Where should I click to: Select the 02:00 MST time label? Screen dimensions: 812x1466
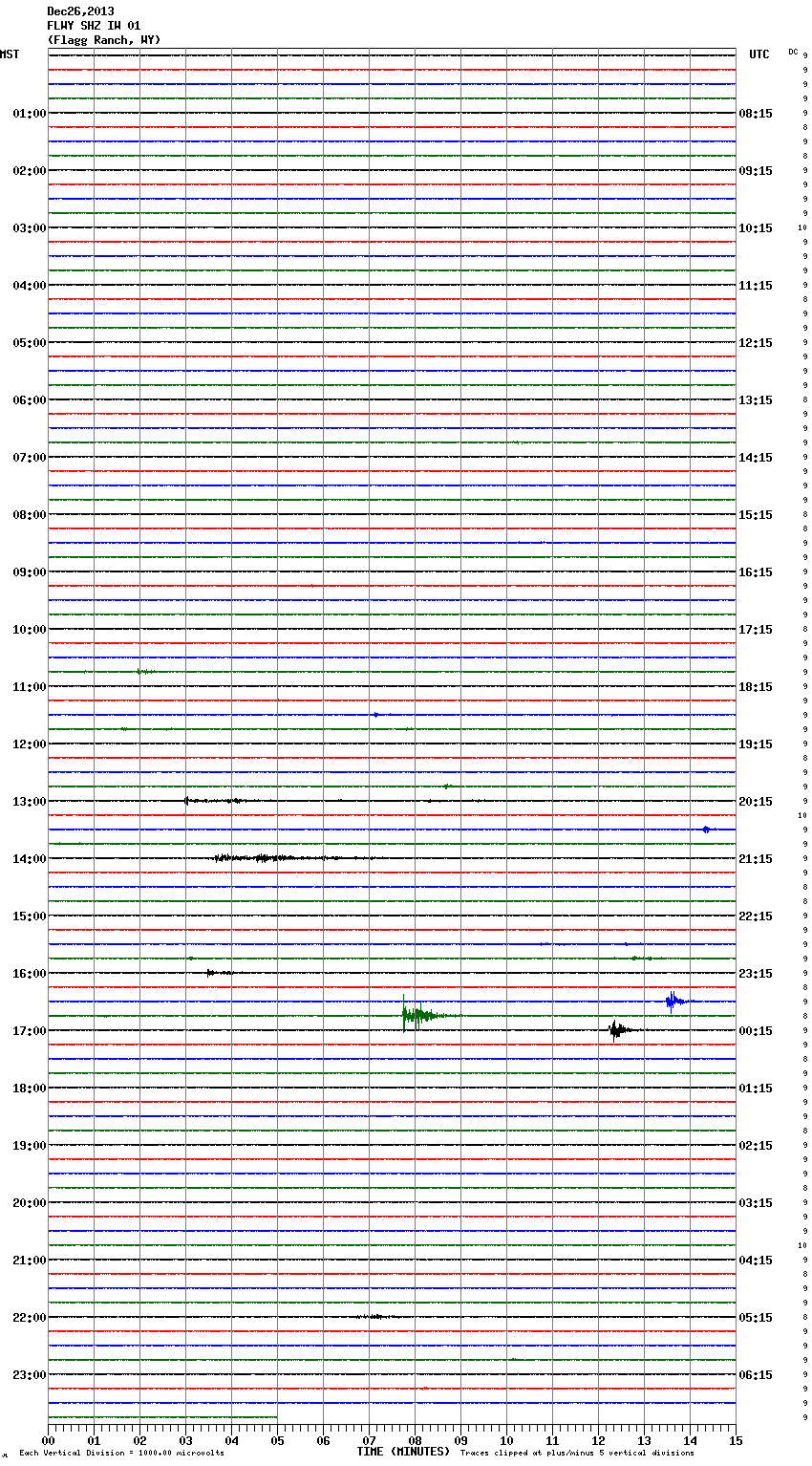click(29, 171)
